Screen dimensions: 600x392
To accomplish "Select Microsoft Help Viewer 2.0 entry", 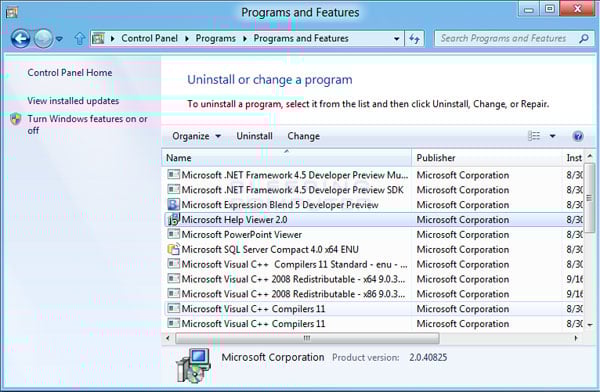I will (374, 220).
